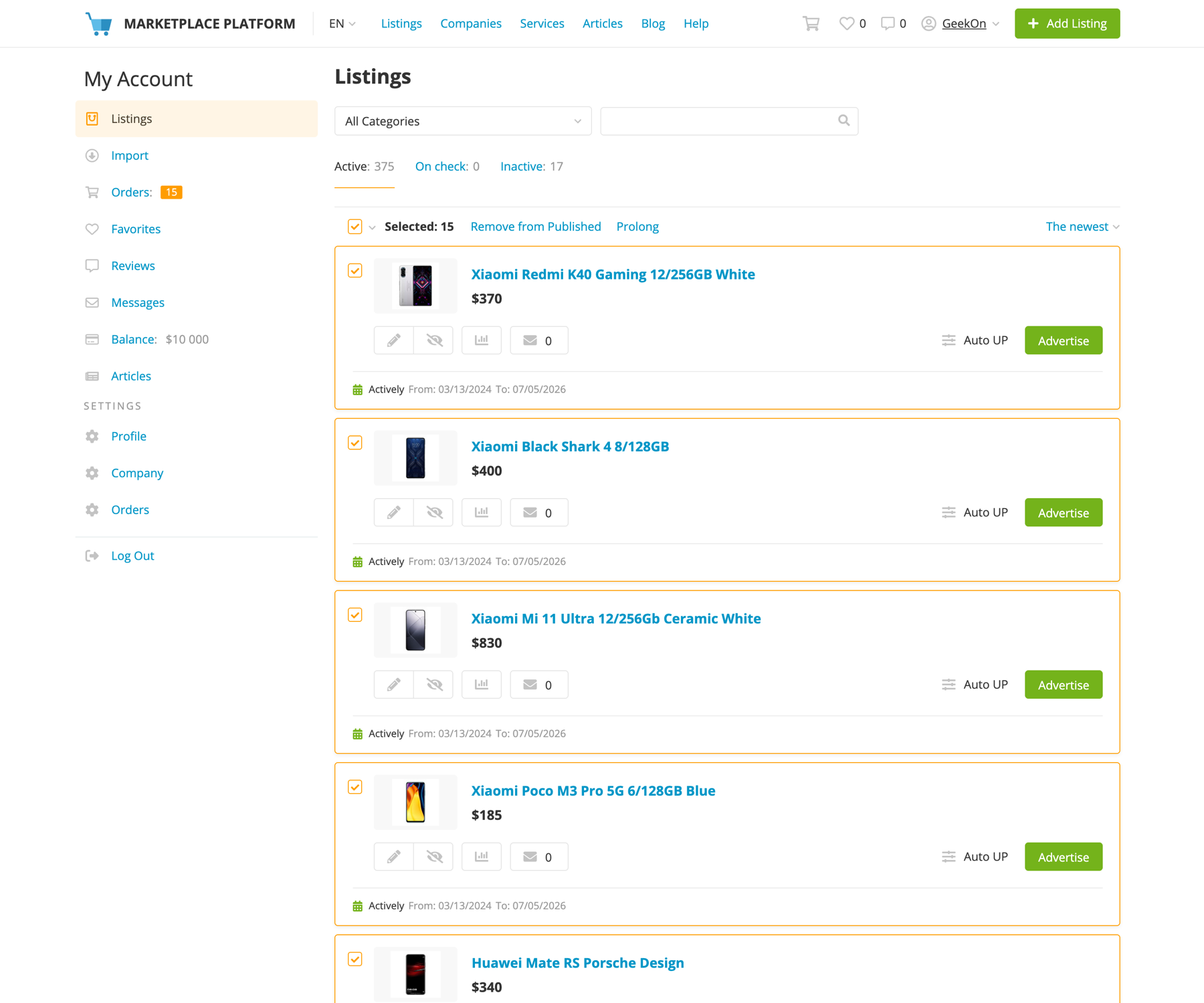Viewport: 1204px width, 1003px height.
Task: Click the Log Out sidebar item
Action: 196,556
